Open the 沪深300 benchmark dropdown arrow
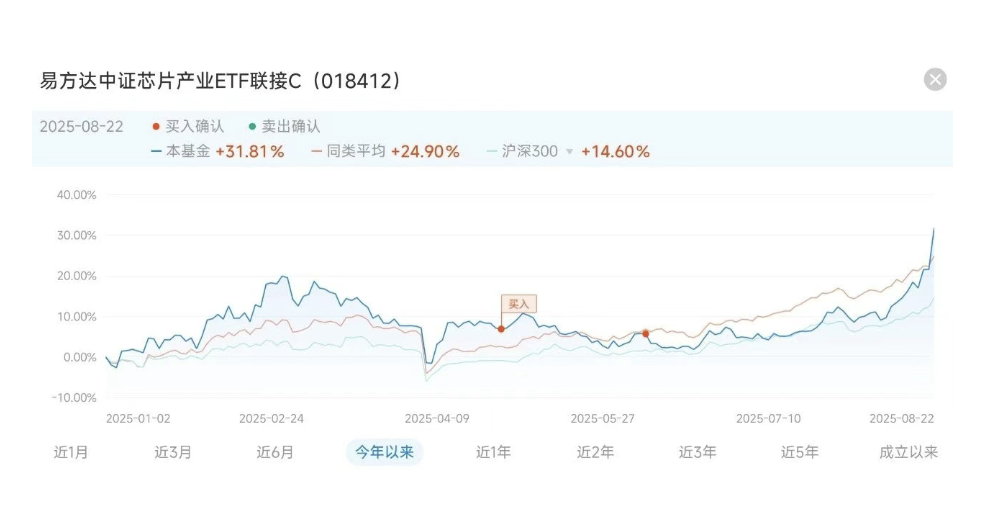996x508 pixels. tap(569, 152)
